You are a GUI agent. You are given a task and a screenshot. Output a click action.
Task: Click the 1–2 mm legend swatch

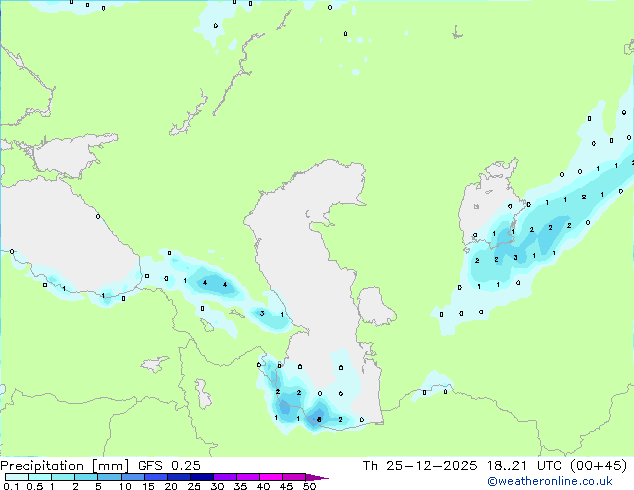[63, 477]
